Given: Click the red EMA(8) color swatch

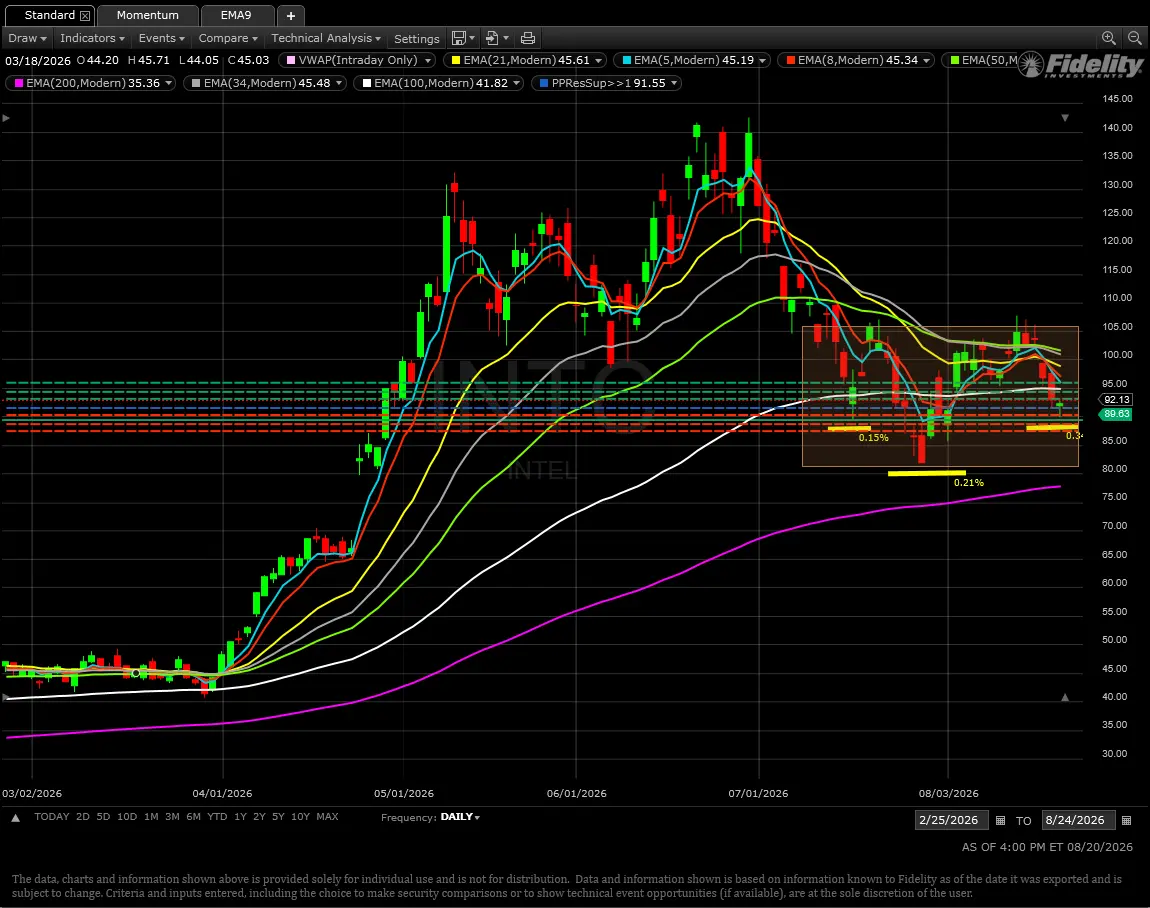Looking at the screenshot, I should [791, 60].
